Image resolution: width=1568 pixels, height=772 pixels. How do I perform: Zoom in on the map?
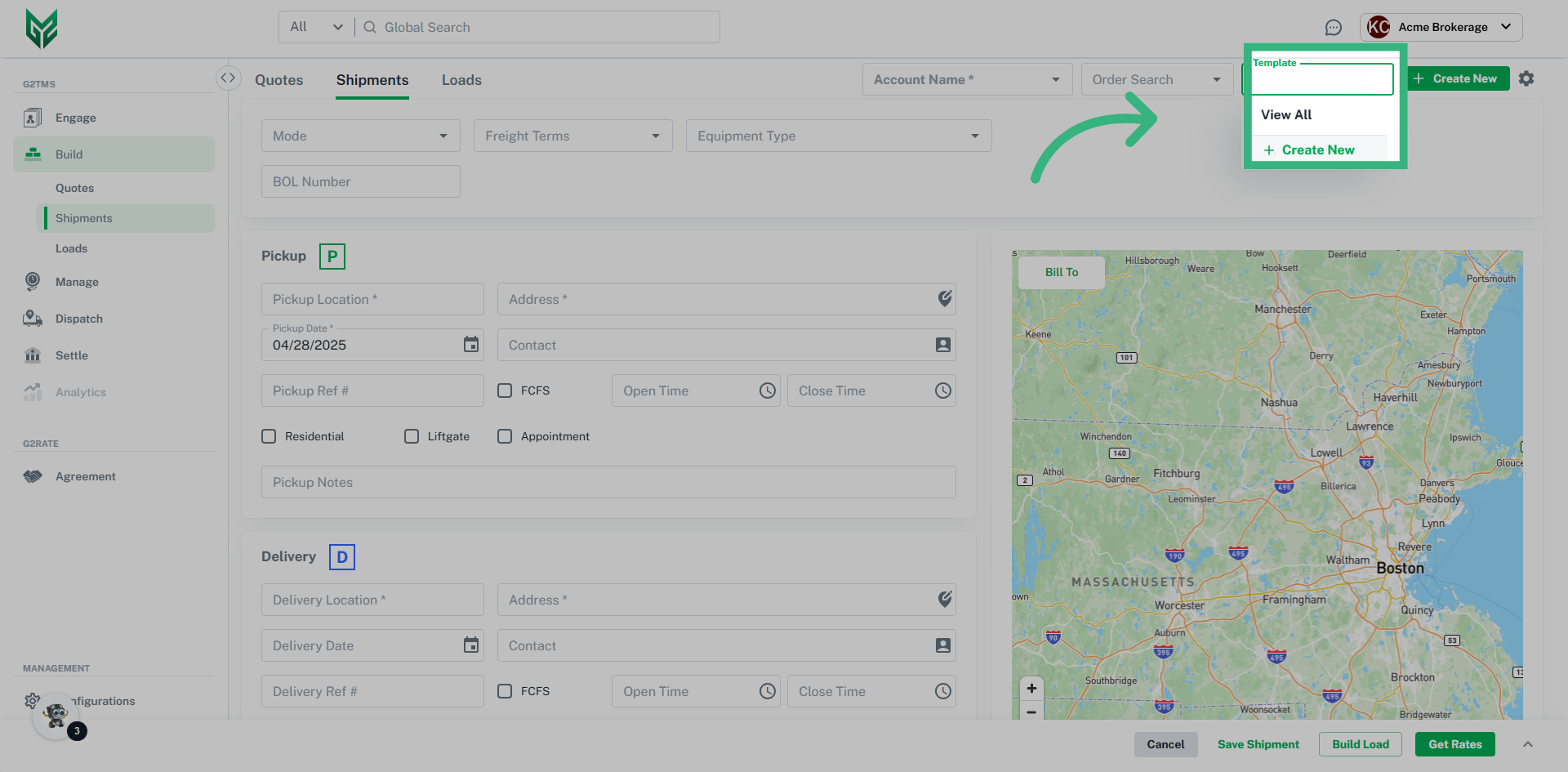click(1031, 688)
